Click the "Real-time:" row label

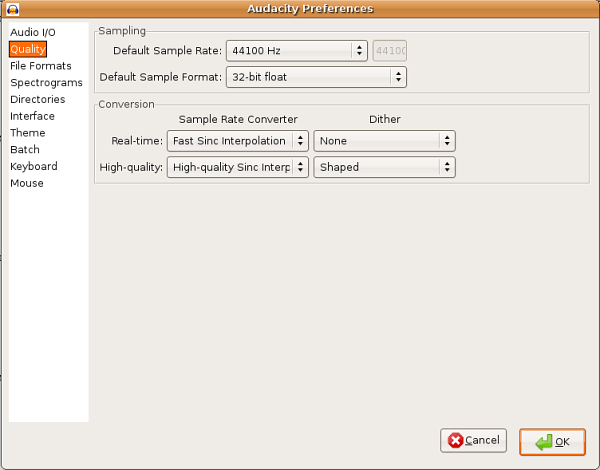(137, 141)
